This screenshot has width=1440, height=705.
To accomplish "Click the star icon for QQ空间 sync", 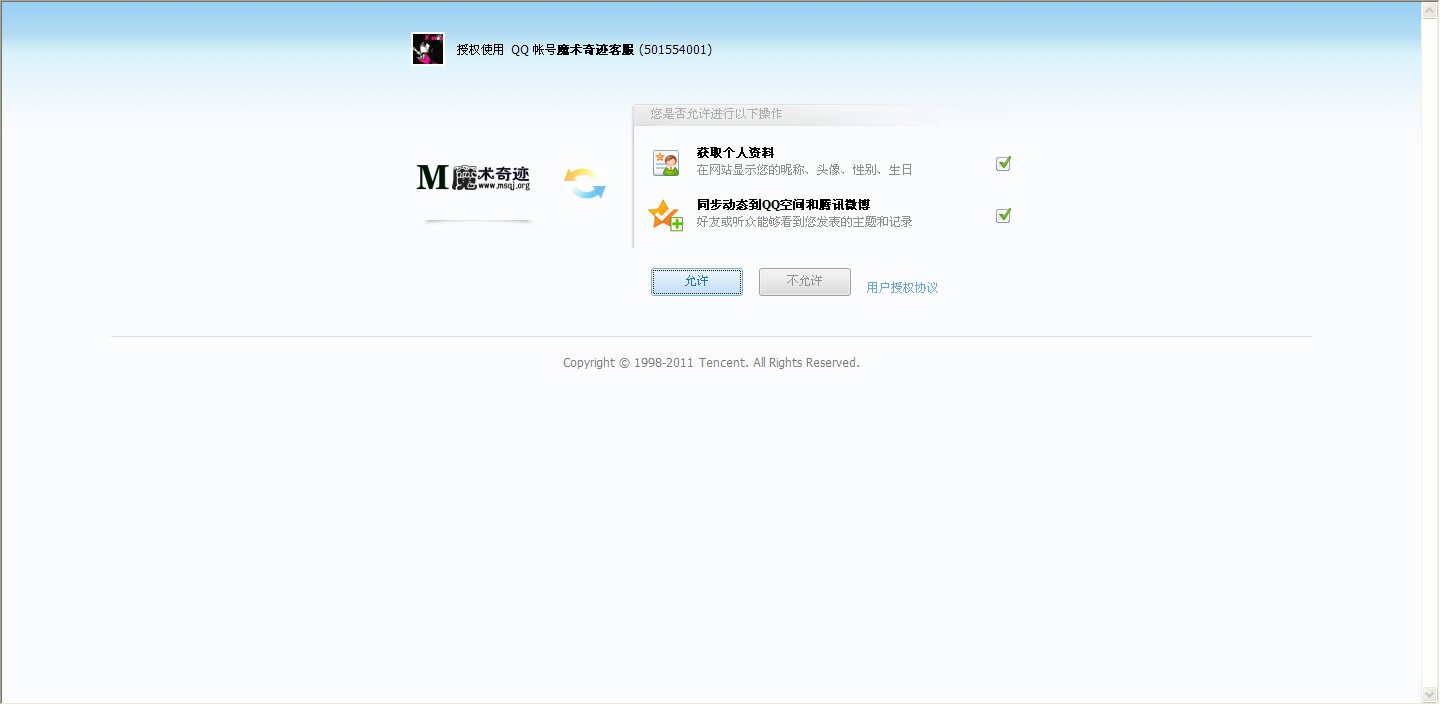I will (x=666, y=215).
